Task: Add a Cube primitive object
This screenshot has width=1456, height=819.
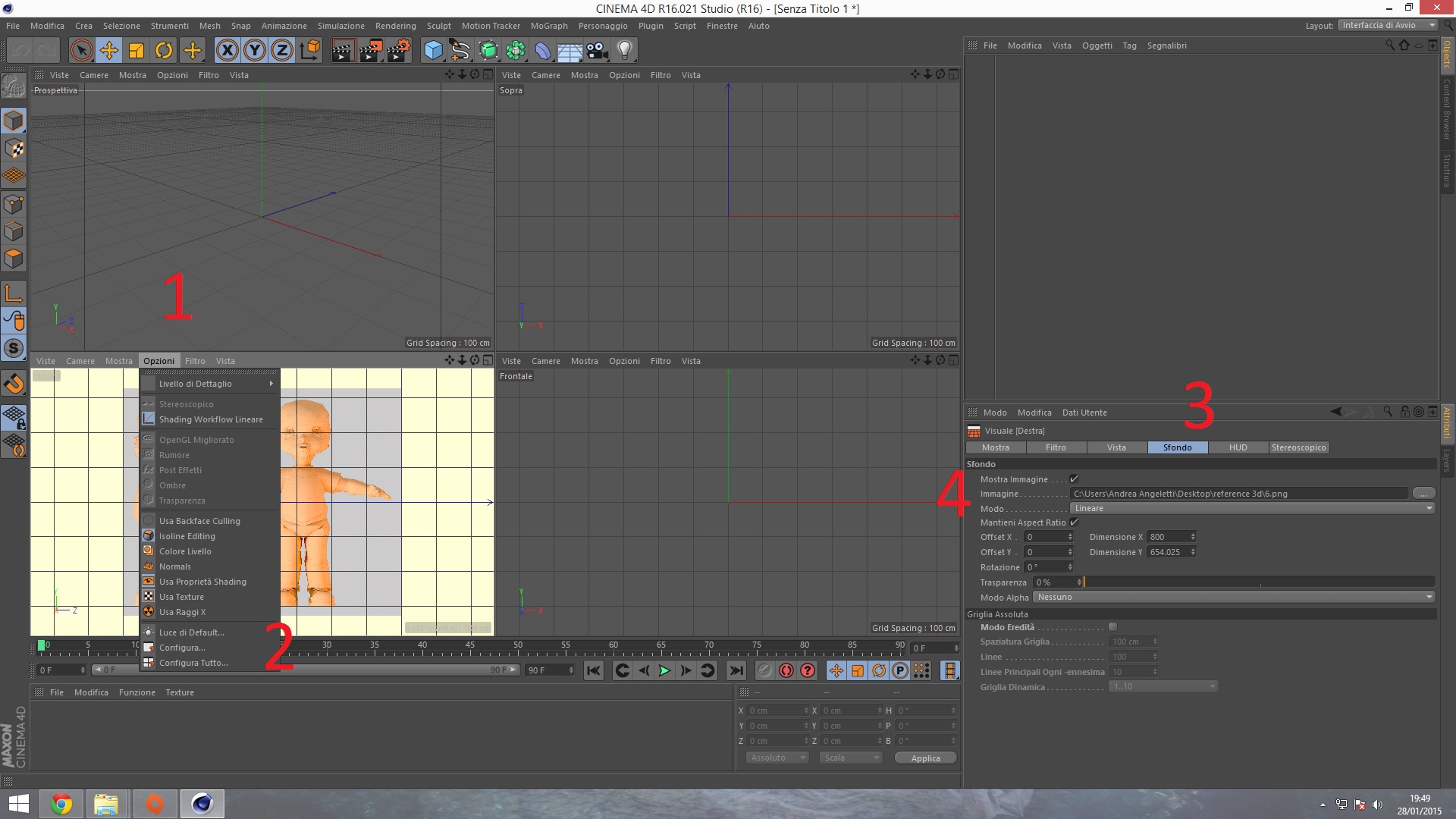Action: pos(433,51)
